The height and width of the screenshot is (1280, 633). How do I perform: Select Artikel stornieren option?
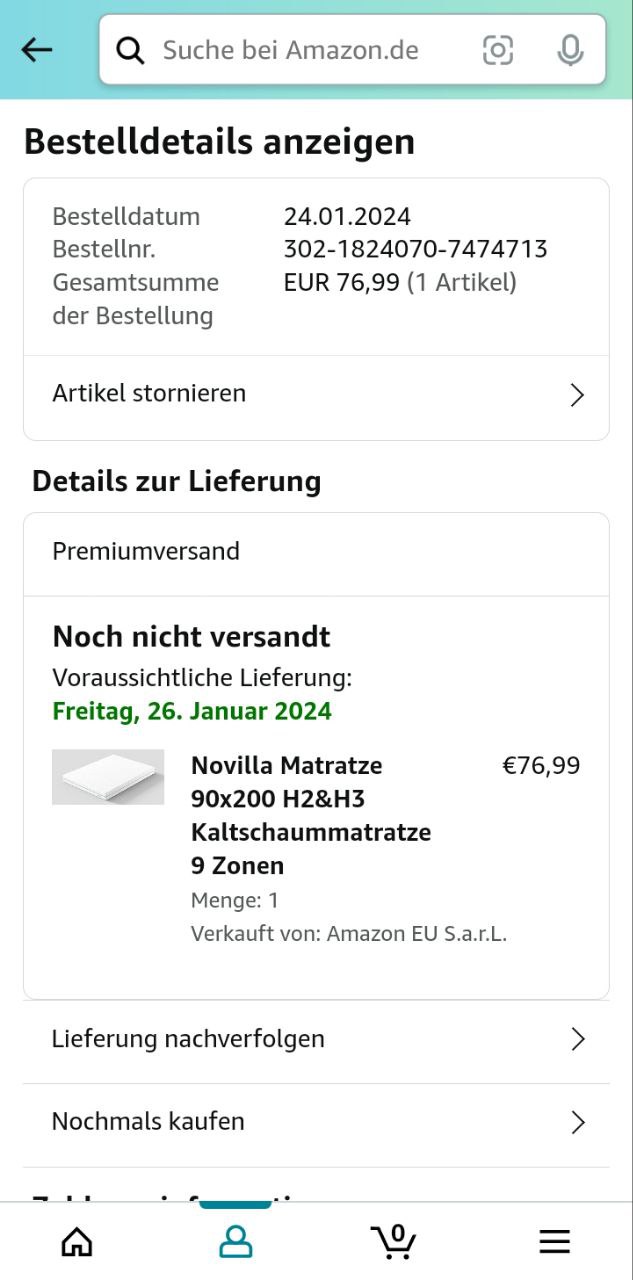click(x=149, y=393)
